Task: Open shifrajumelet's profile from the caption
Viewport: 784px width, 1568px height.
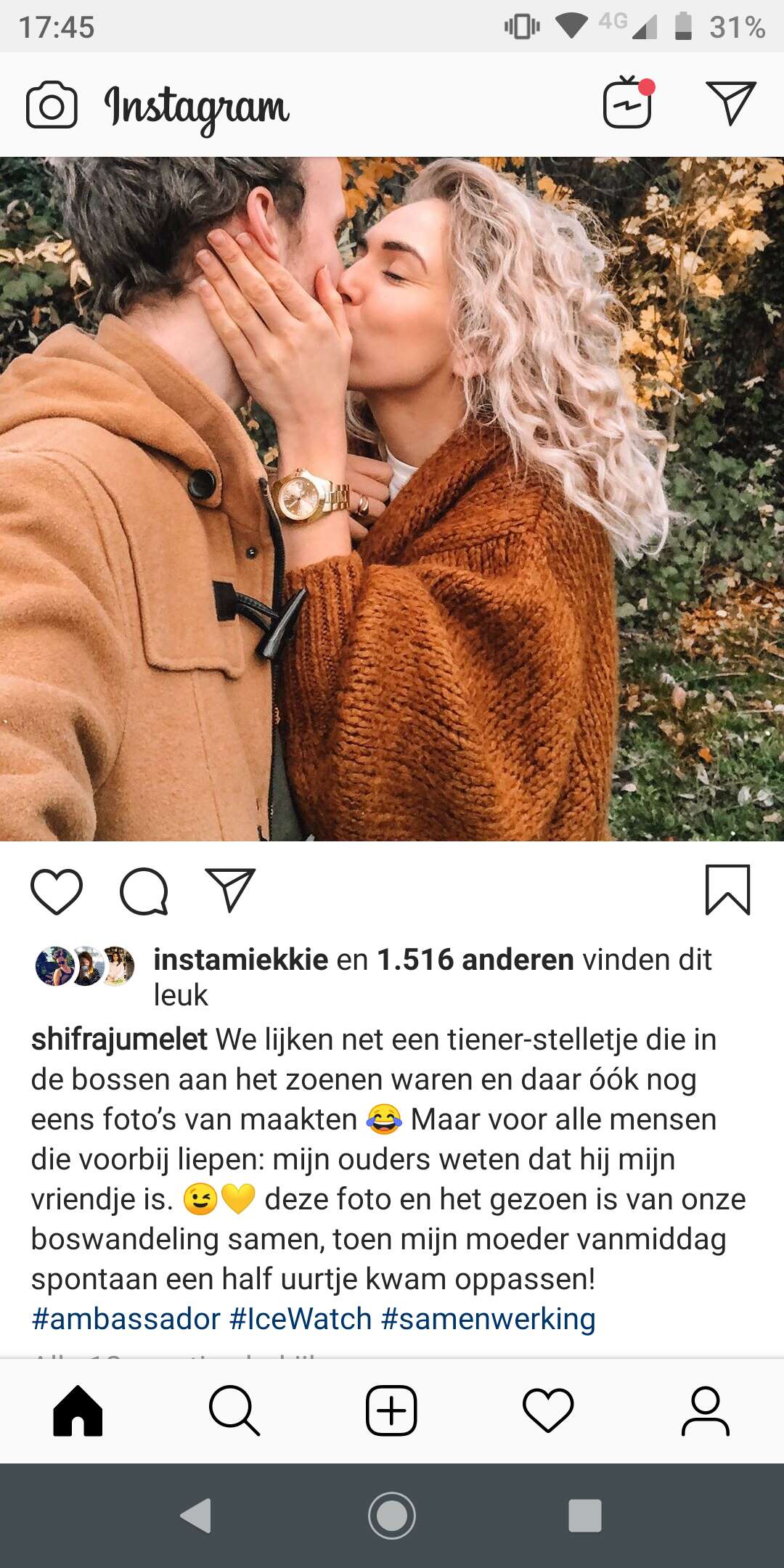Action: 119,1040
